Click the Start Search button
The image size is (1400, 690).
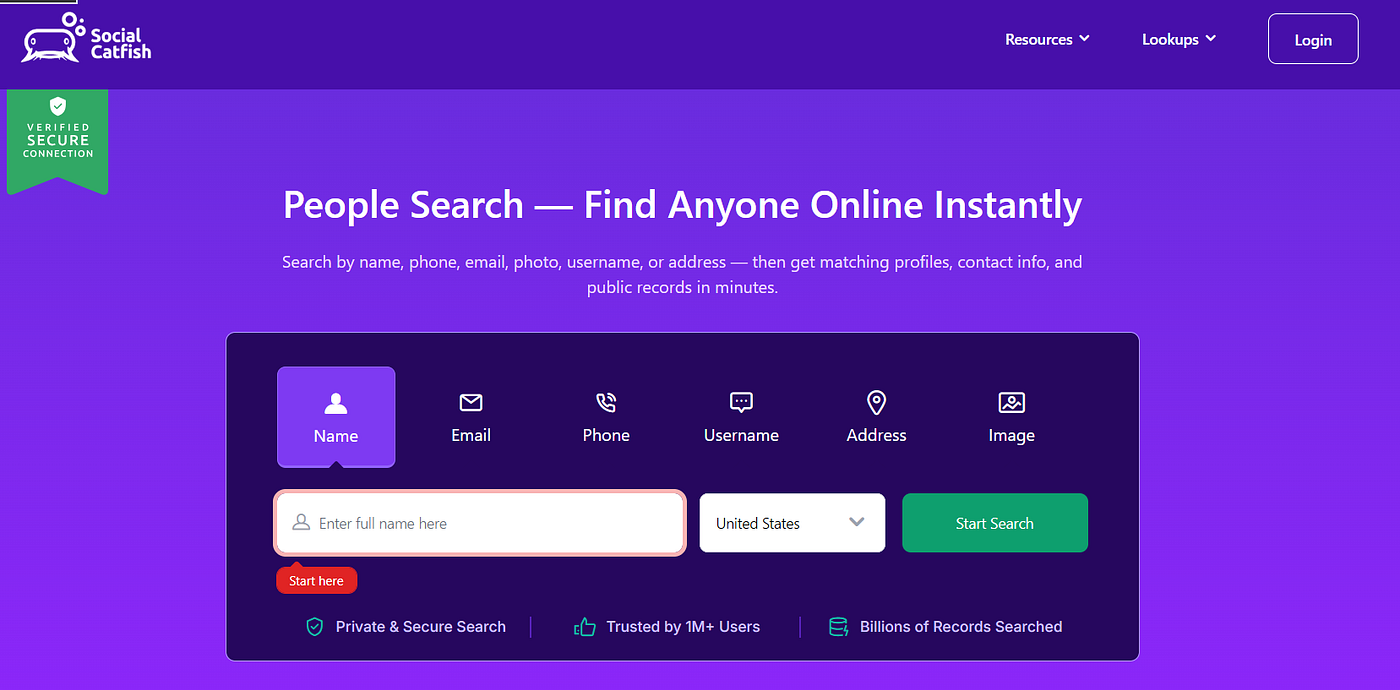pyautogui.click(x=995, y=523)
